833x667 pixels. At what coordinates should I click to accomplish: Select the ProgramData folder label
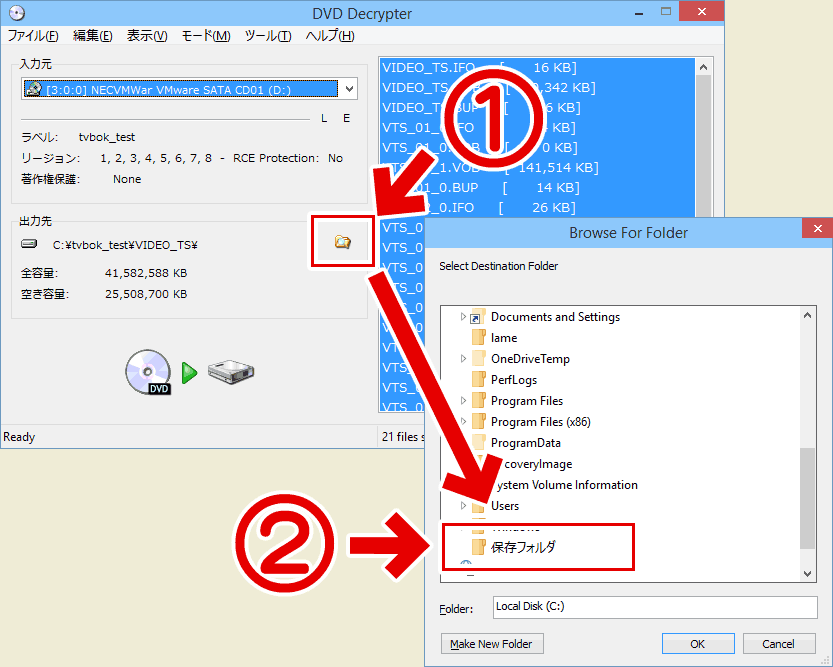point(525,443)
